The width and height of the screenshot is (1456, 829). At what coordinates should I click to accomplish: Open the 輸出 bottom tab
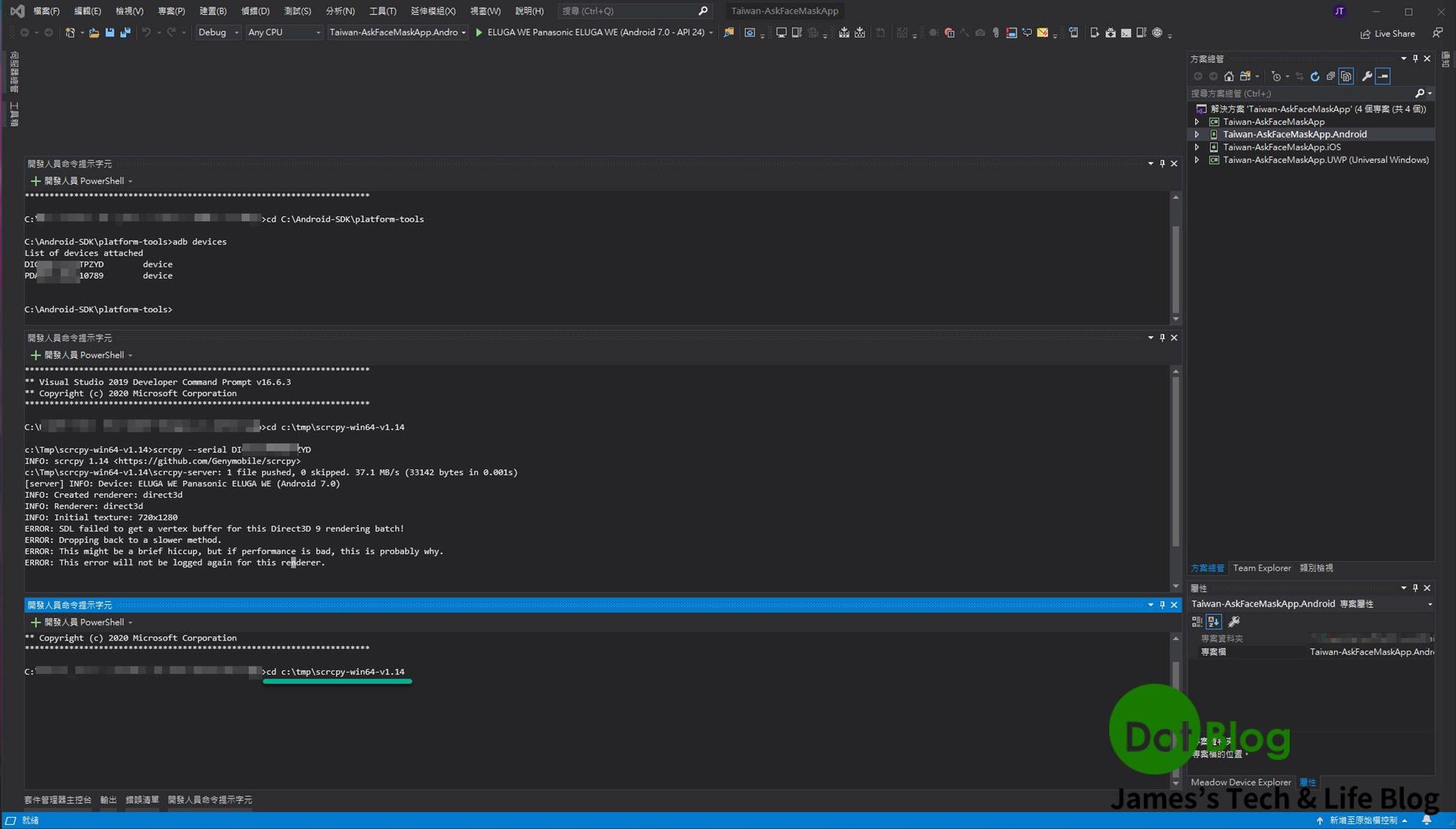click(x=108, y=800)
